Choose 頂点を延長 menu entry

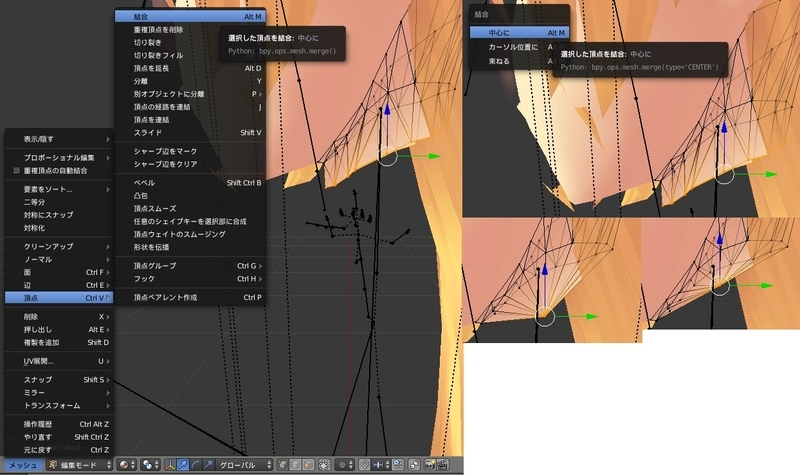[x=190, y=68]
